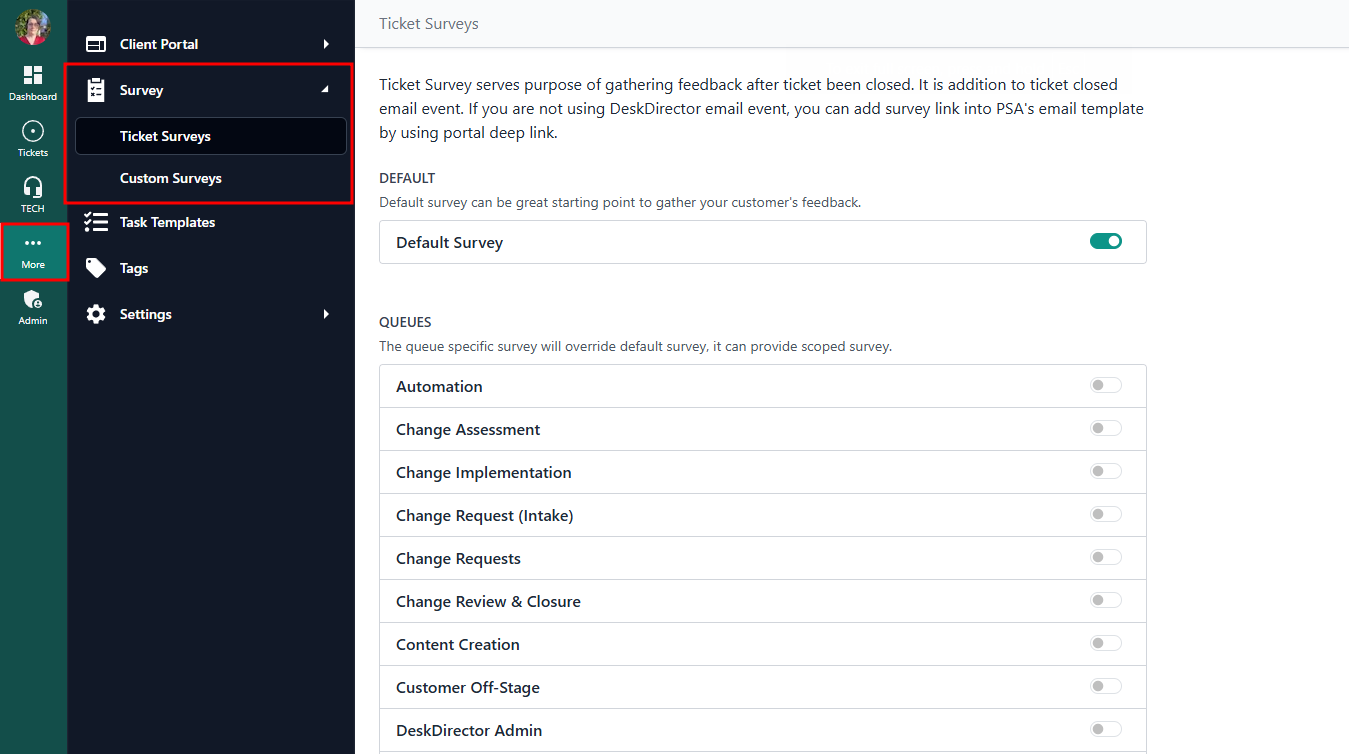
Task: Click the Customer Off-Stage queue row
Action: [468, 687]
